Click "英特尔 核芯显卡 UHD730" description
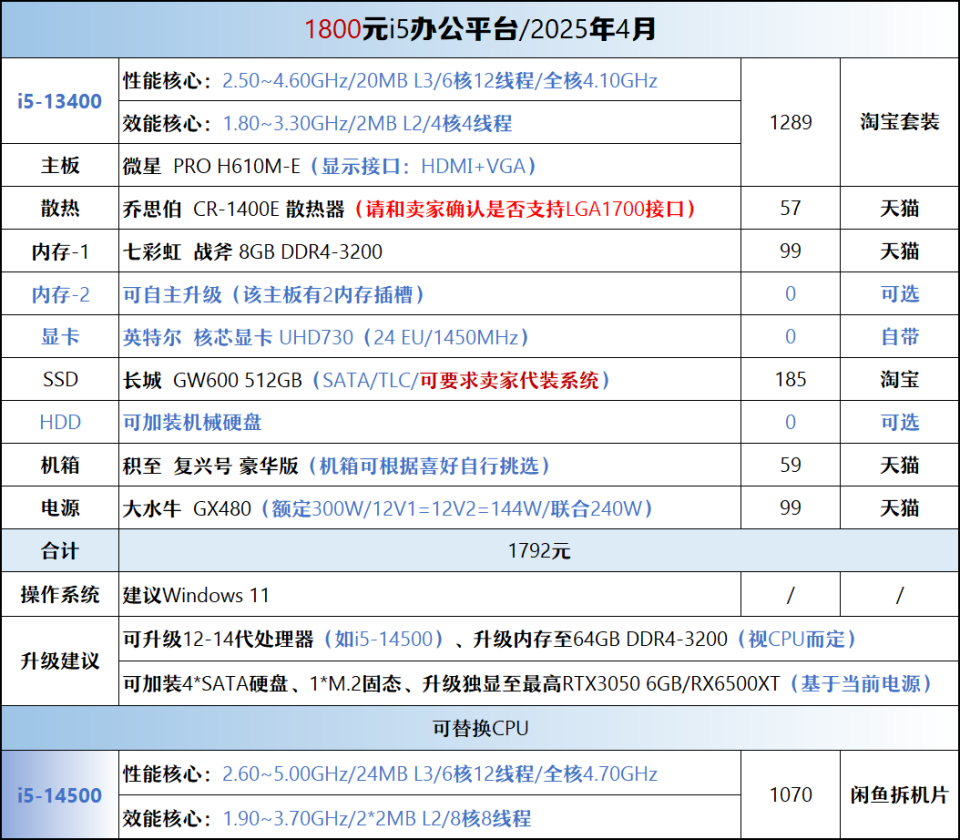 [x=326, y=337]
